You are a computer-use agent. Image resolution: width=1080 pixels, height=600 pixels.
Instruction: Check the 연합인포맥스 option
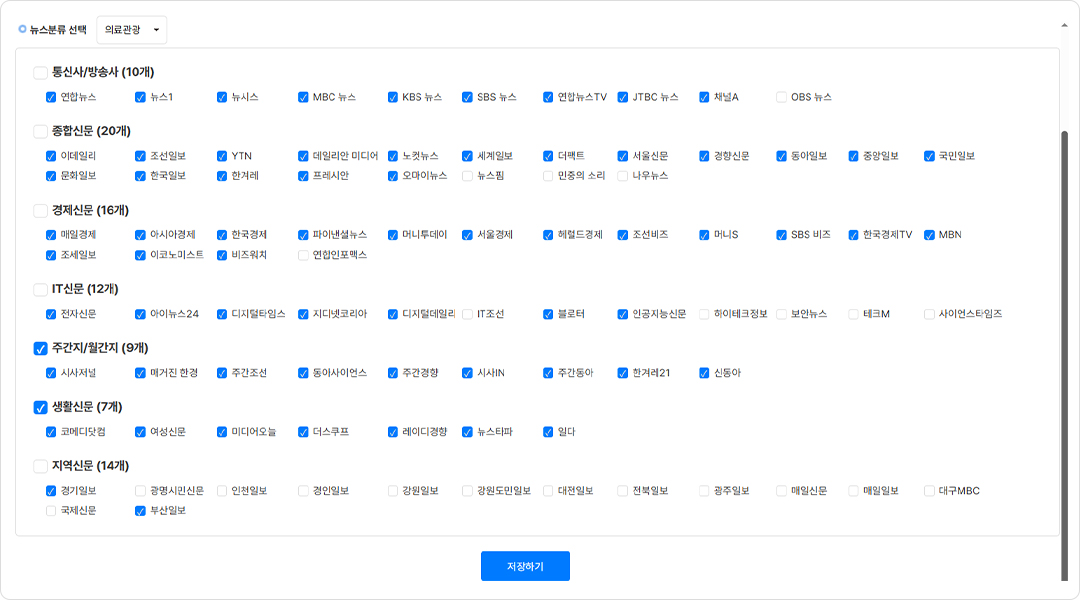[303, 255]
